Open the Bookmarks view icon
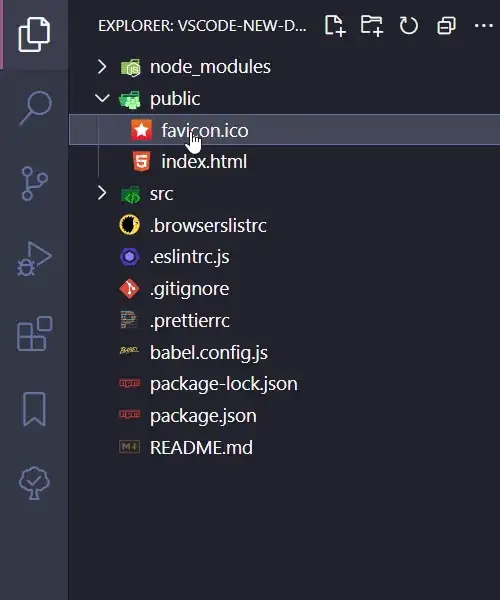Viewport: 500px width, 600px height. (34, 409)
